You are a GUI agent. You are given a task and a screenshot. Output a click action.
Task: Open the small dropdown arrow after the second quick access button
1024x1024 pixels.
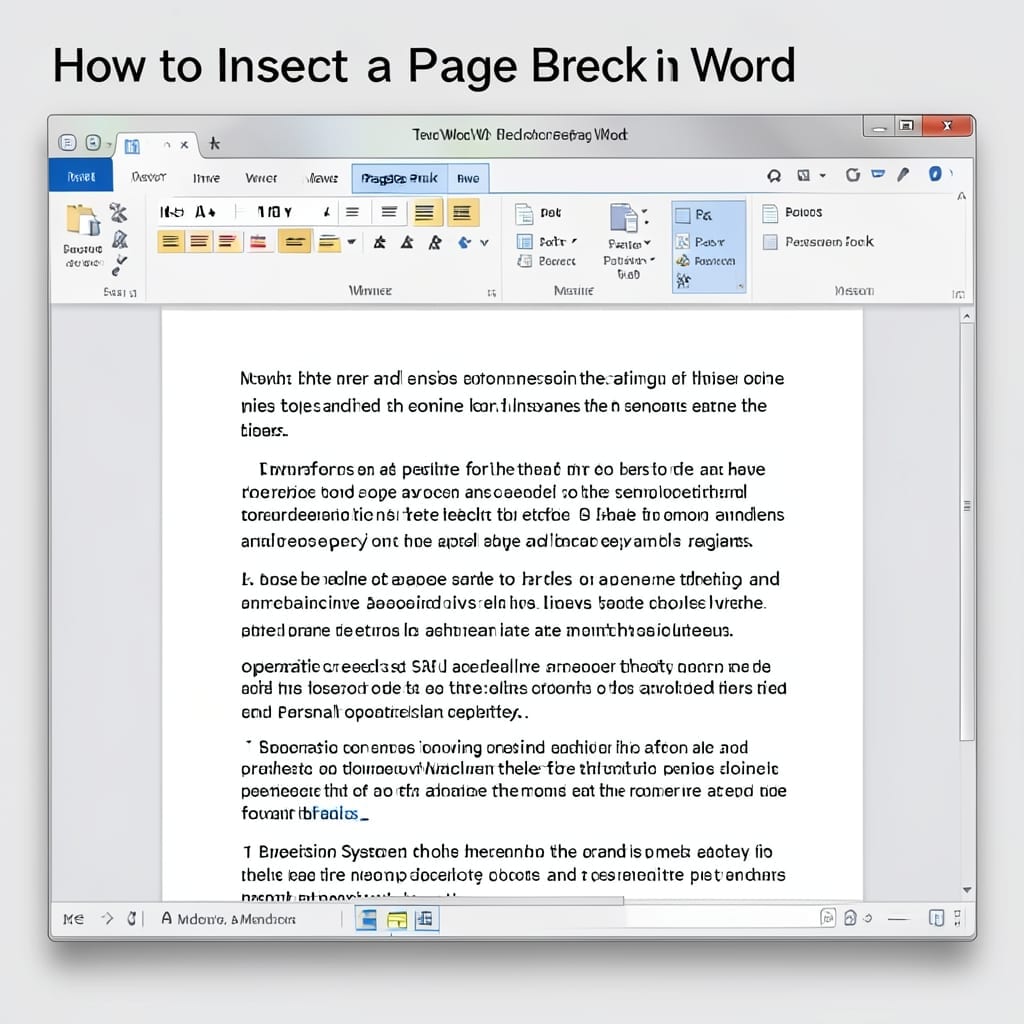(x=109, y=144)
